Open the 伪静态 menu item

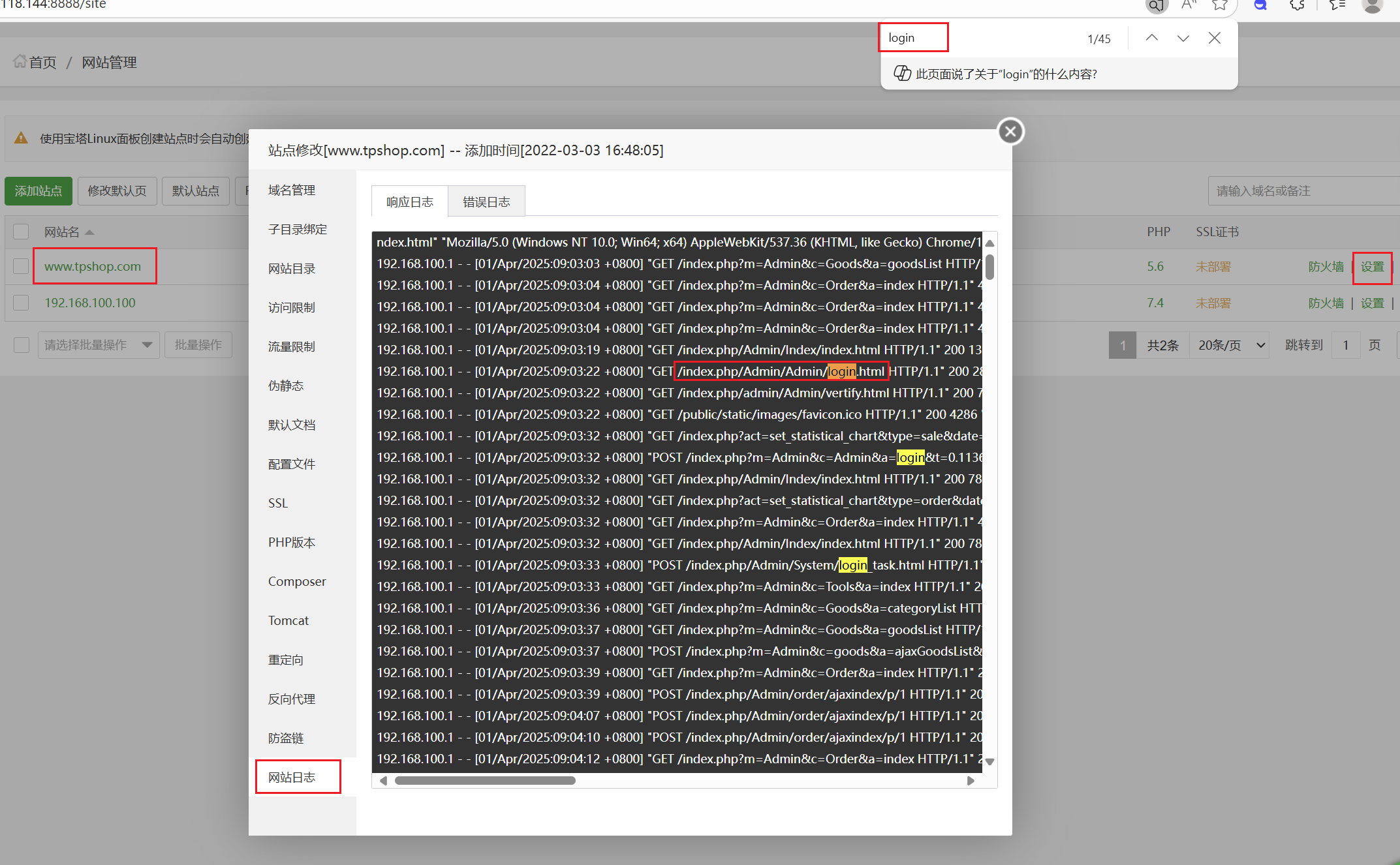[x=286, y=386]
